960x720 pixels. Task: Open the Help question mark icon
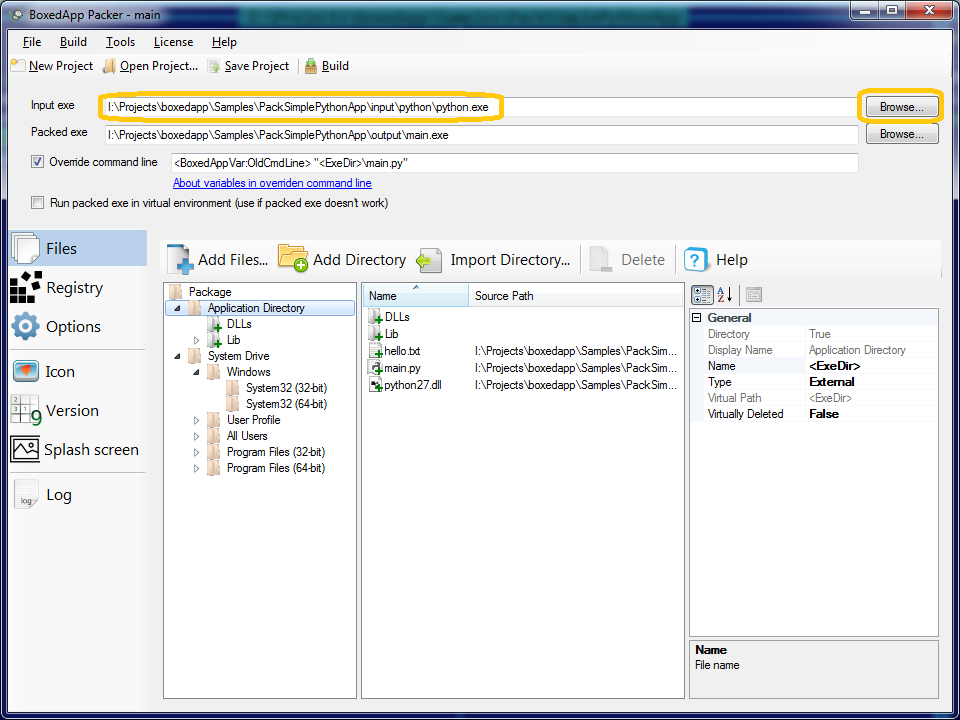(x=696, y=260)
